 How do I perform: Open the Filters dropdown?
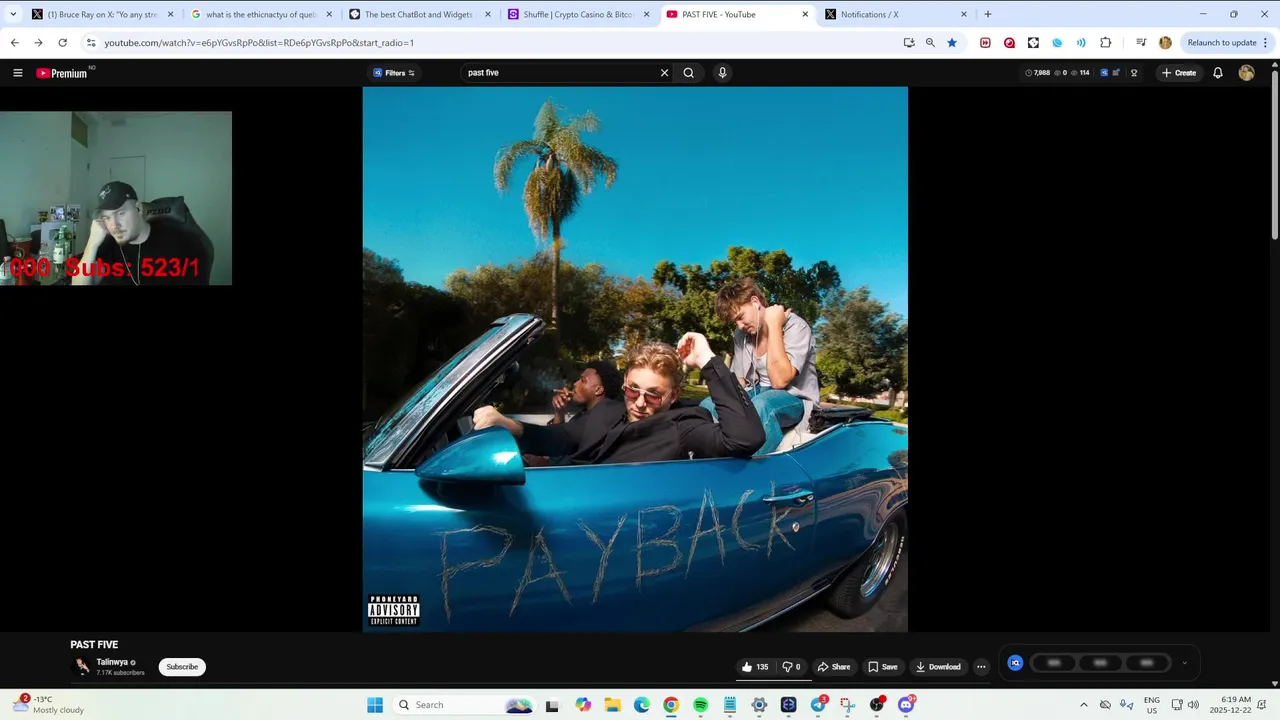[394, 73]
